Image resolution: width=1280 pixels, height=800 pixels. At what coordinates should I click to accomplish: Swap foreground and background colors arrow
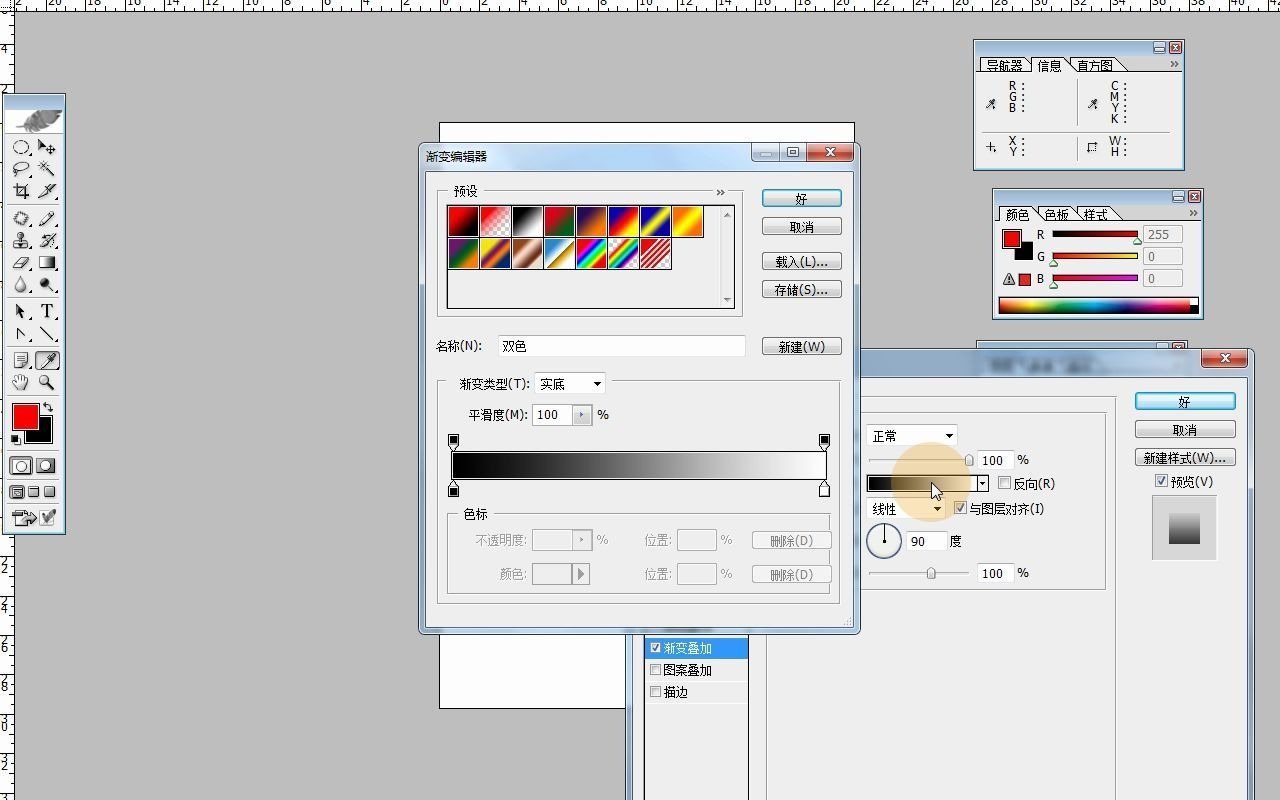[x=48, y=408]
